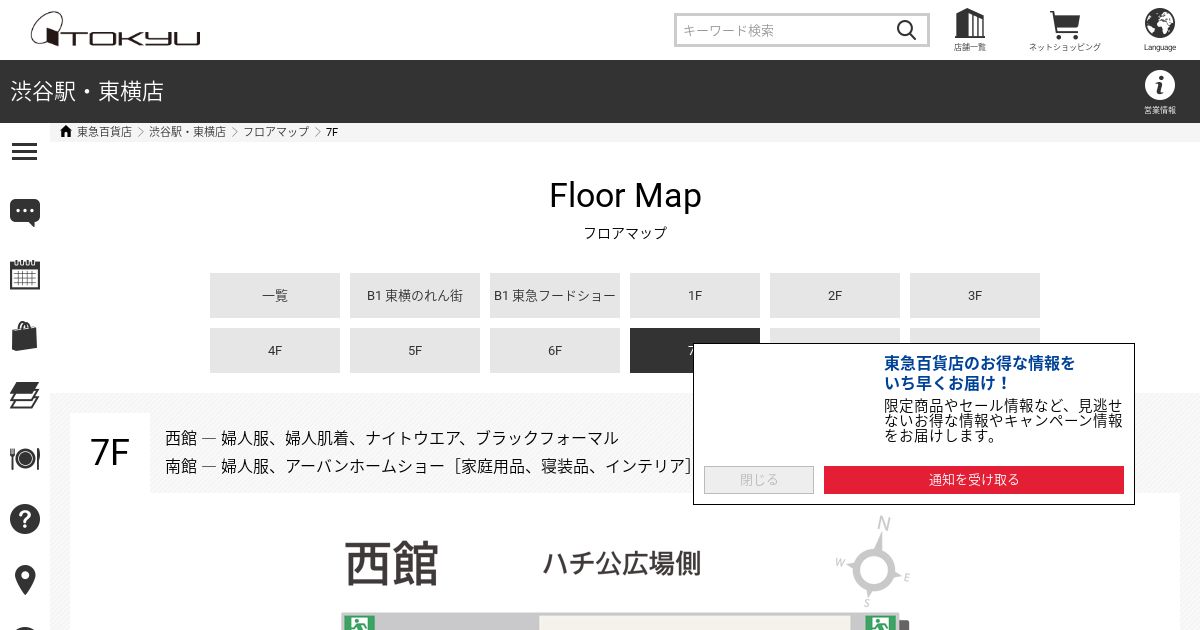Click 閉じる to dismiss notification popup

(759, 480)
